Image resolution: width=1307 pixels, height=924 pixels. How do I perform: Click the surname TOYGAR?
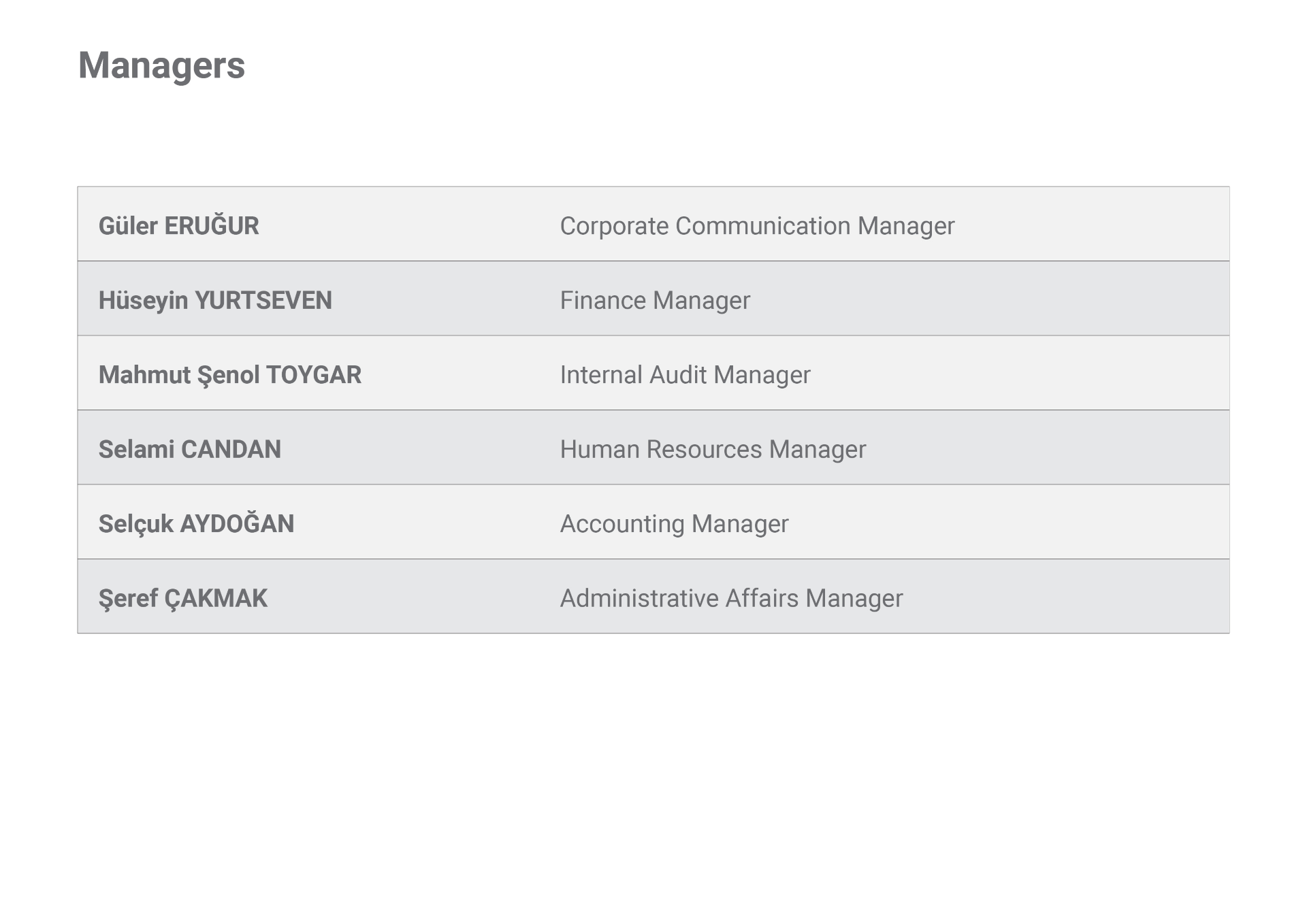tap(314, 375)
